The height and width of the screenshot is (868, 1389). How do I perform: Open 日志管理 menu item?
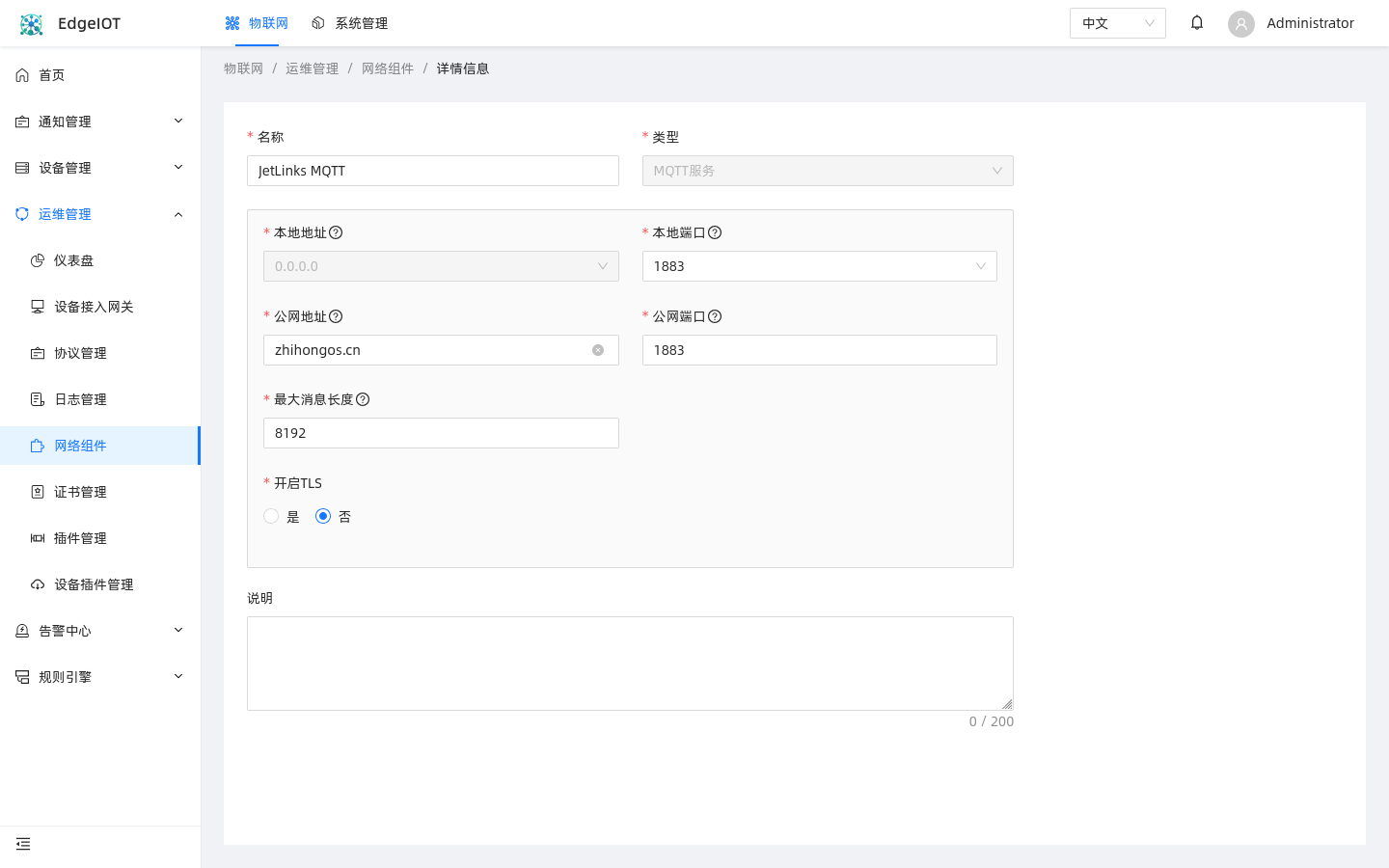[100, 399]
